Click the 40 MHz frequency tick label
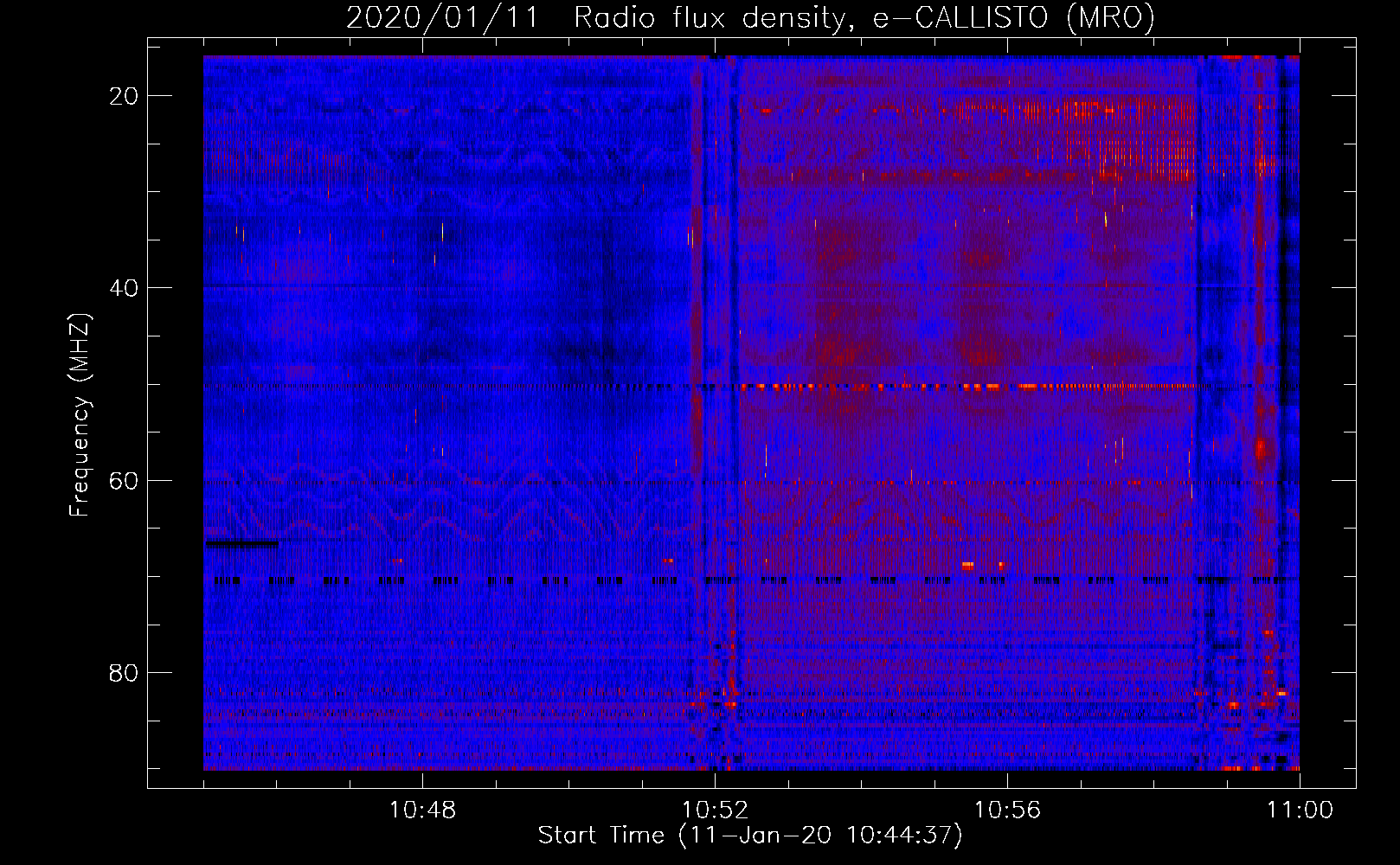 pos(124,288)
